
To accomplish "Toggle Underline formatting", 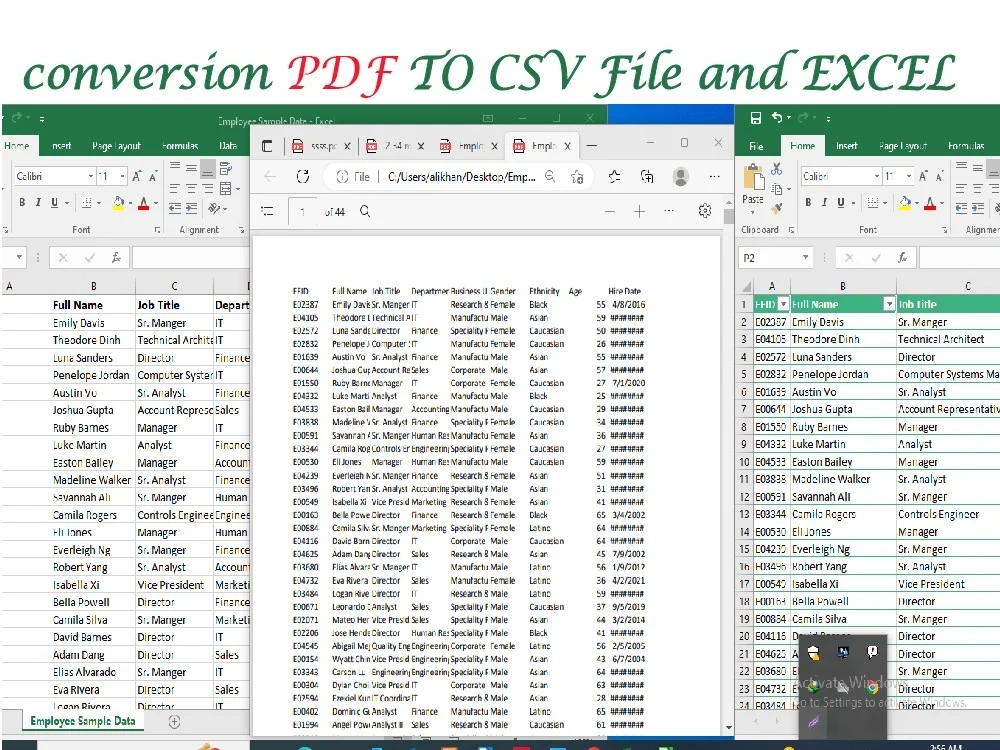I will [x=840, y=202].
